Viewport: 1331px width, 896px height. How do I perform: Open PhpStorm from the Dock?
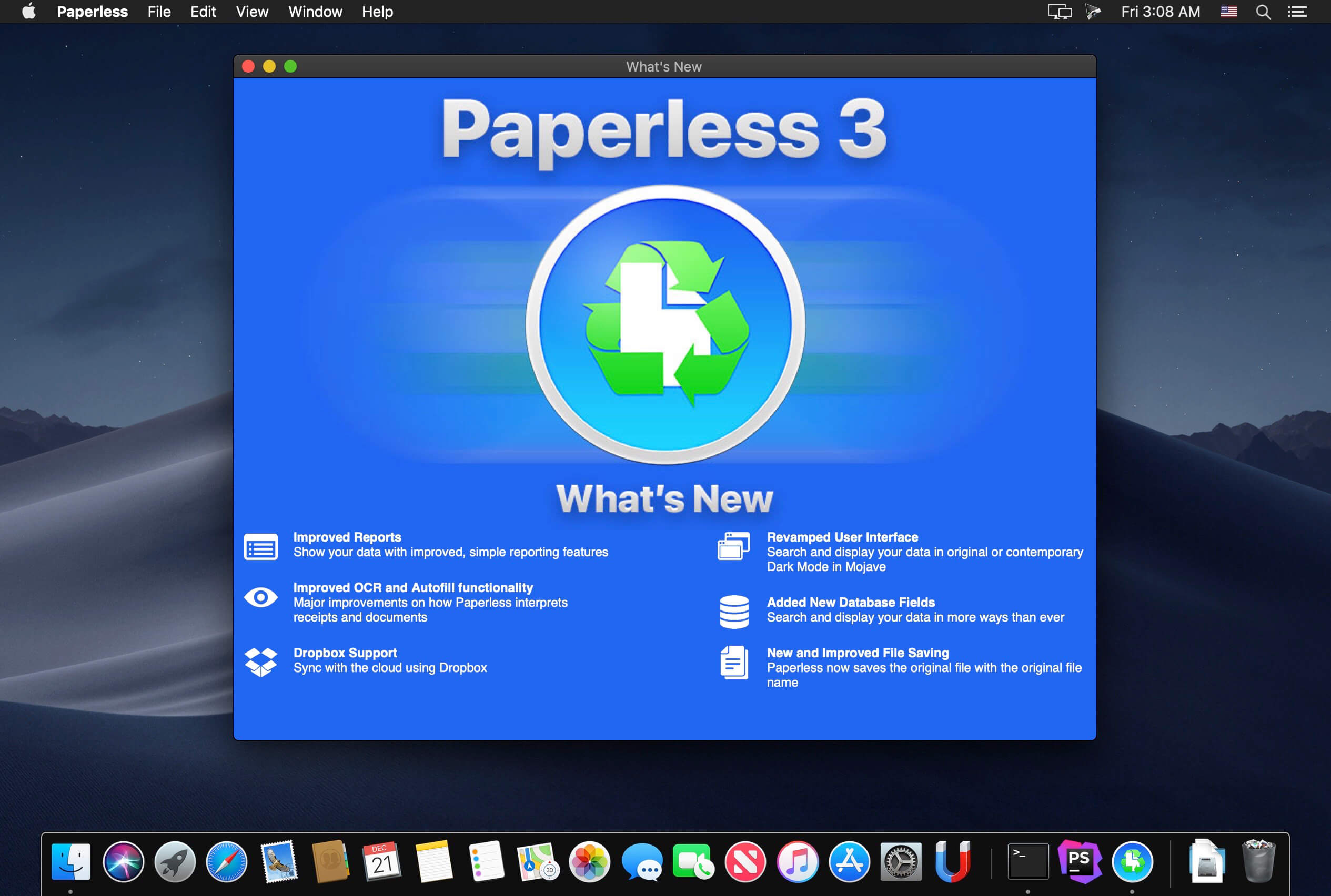click(x=1080, y=861)
